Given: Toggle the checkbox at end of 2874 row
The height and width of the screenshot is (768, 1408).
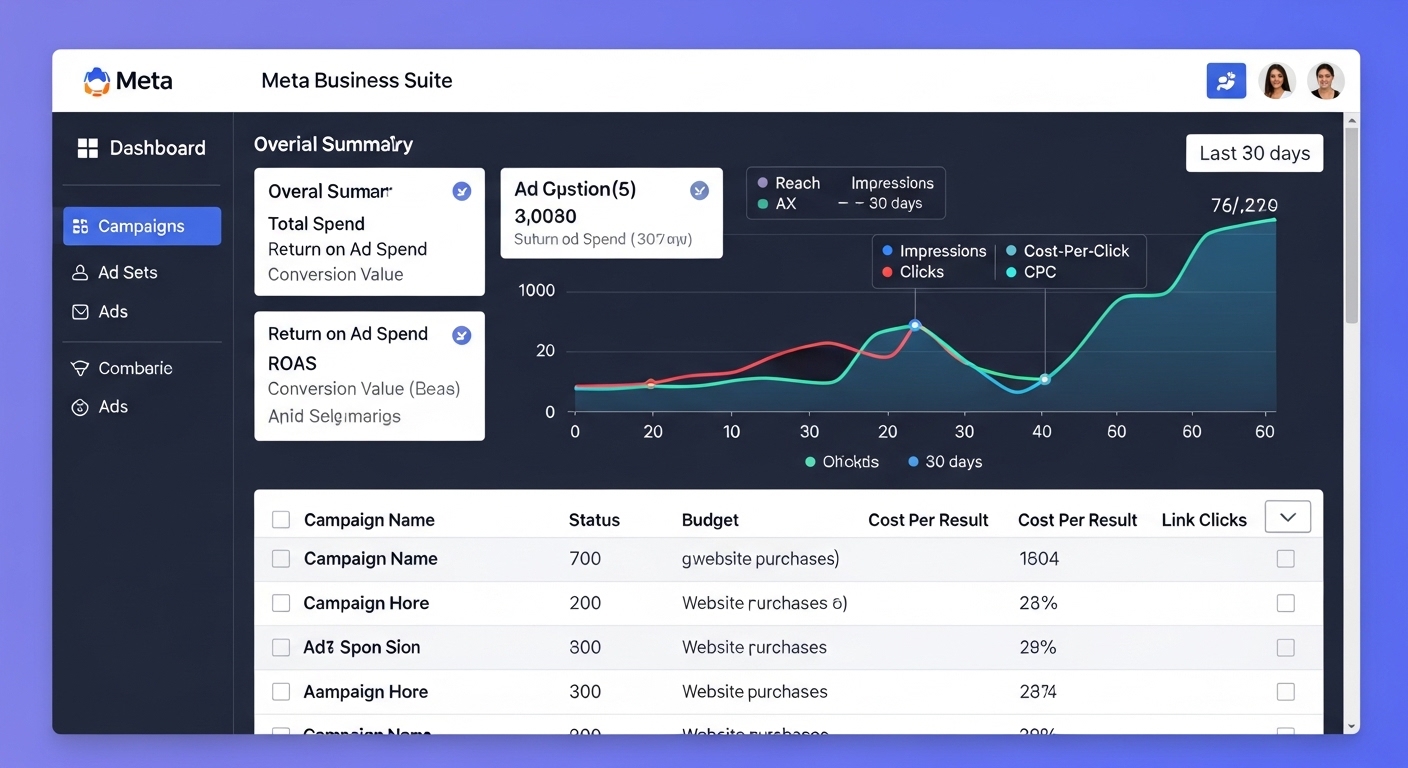Looking at the screenshot, I should click(x=1286, y=692).
